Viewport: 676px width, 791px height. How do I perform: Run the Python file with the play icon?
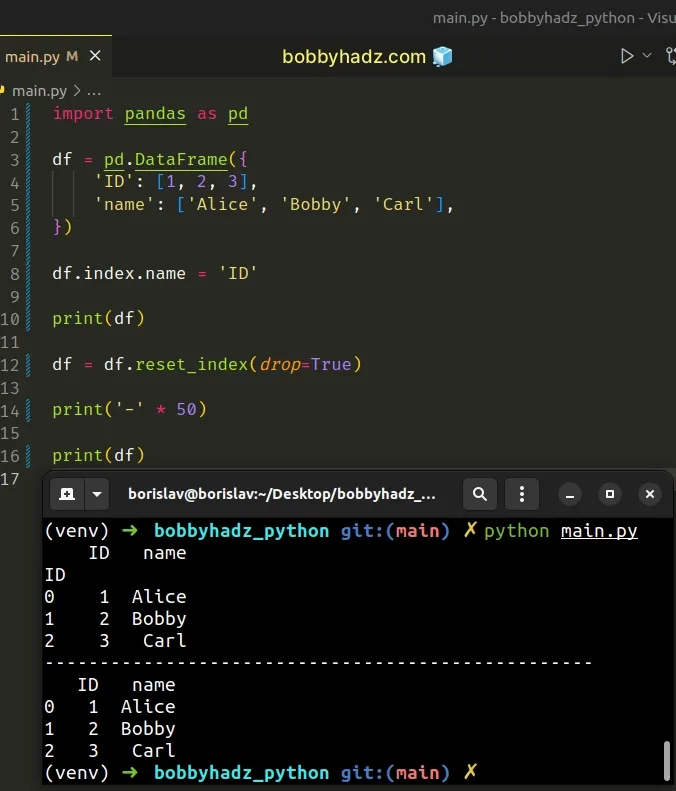[x=627, y=56]
